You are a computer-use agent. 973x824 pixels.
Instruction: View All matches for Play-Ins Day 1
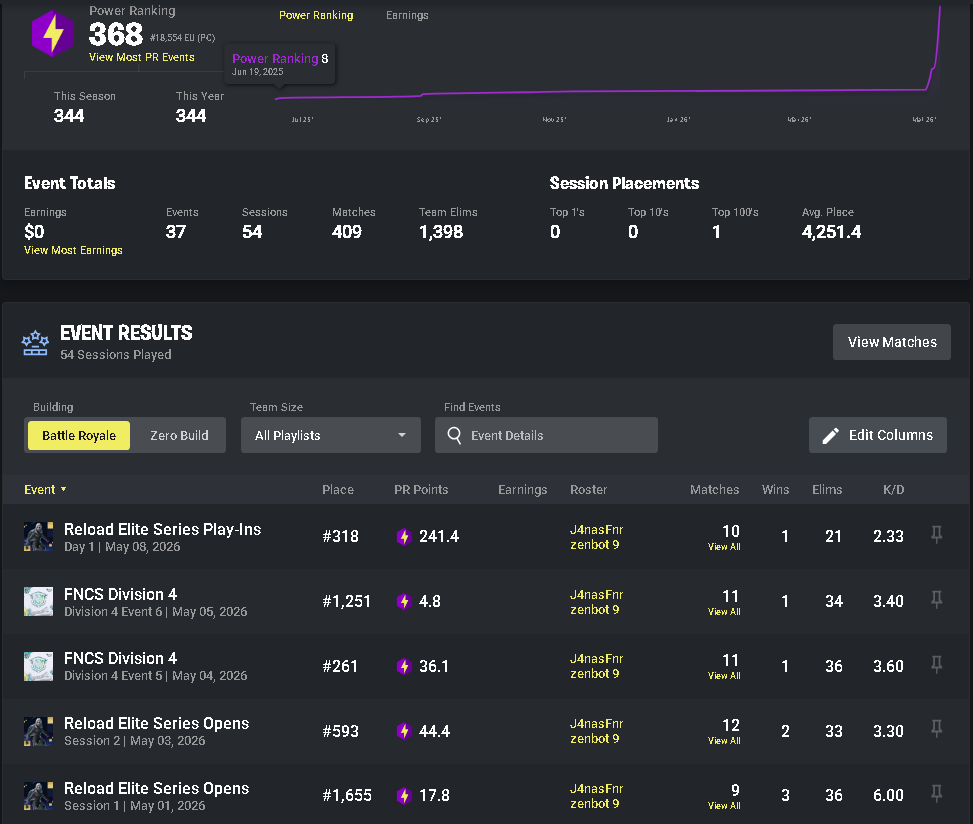tap(724, 547)
